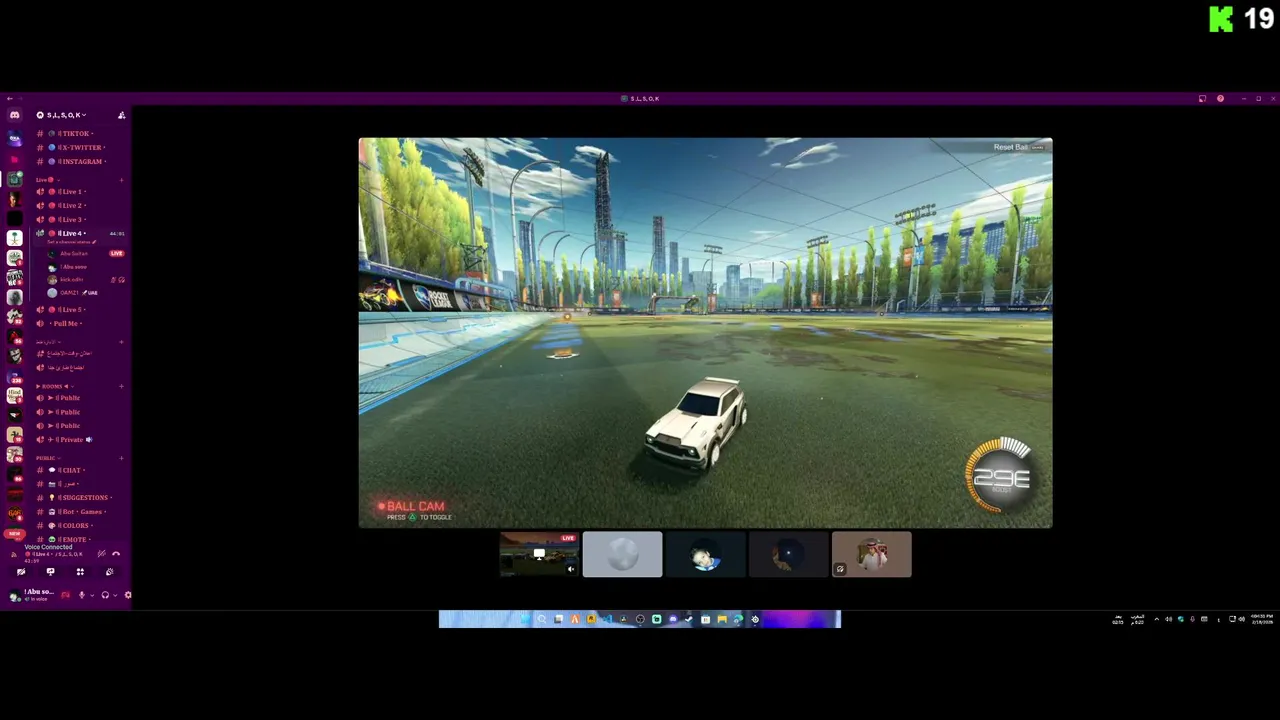The width and height of the screenshot is (1280, 720).
Task: Select the man in headdress participant tile
Action: [x=871, y=554]
